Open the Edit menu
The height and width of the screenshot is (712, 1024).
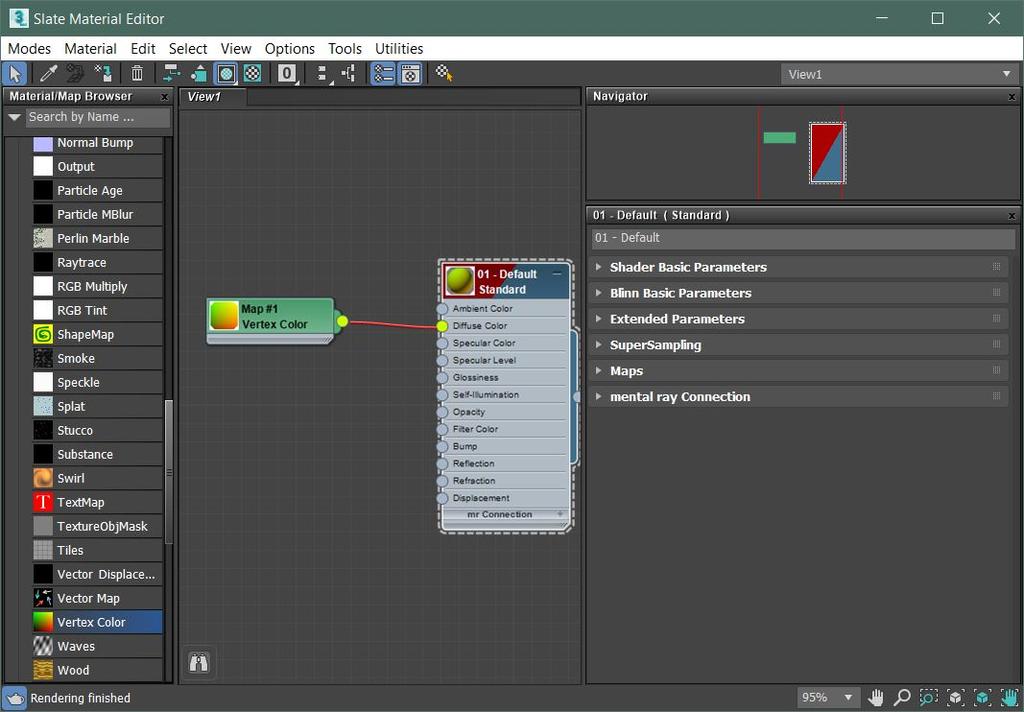(x=143, y=49)
